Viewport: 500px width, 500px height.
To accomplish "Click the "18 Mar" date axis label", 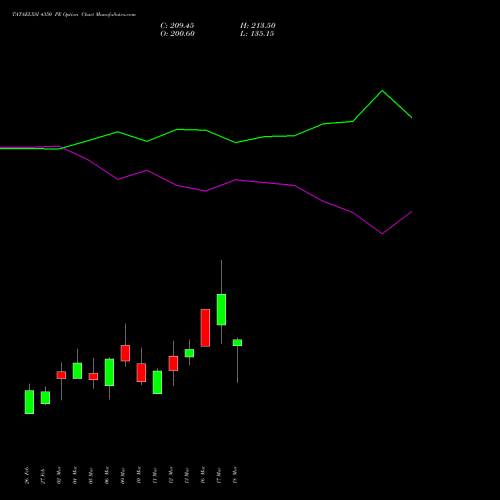I will tap(235, 475).
